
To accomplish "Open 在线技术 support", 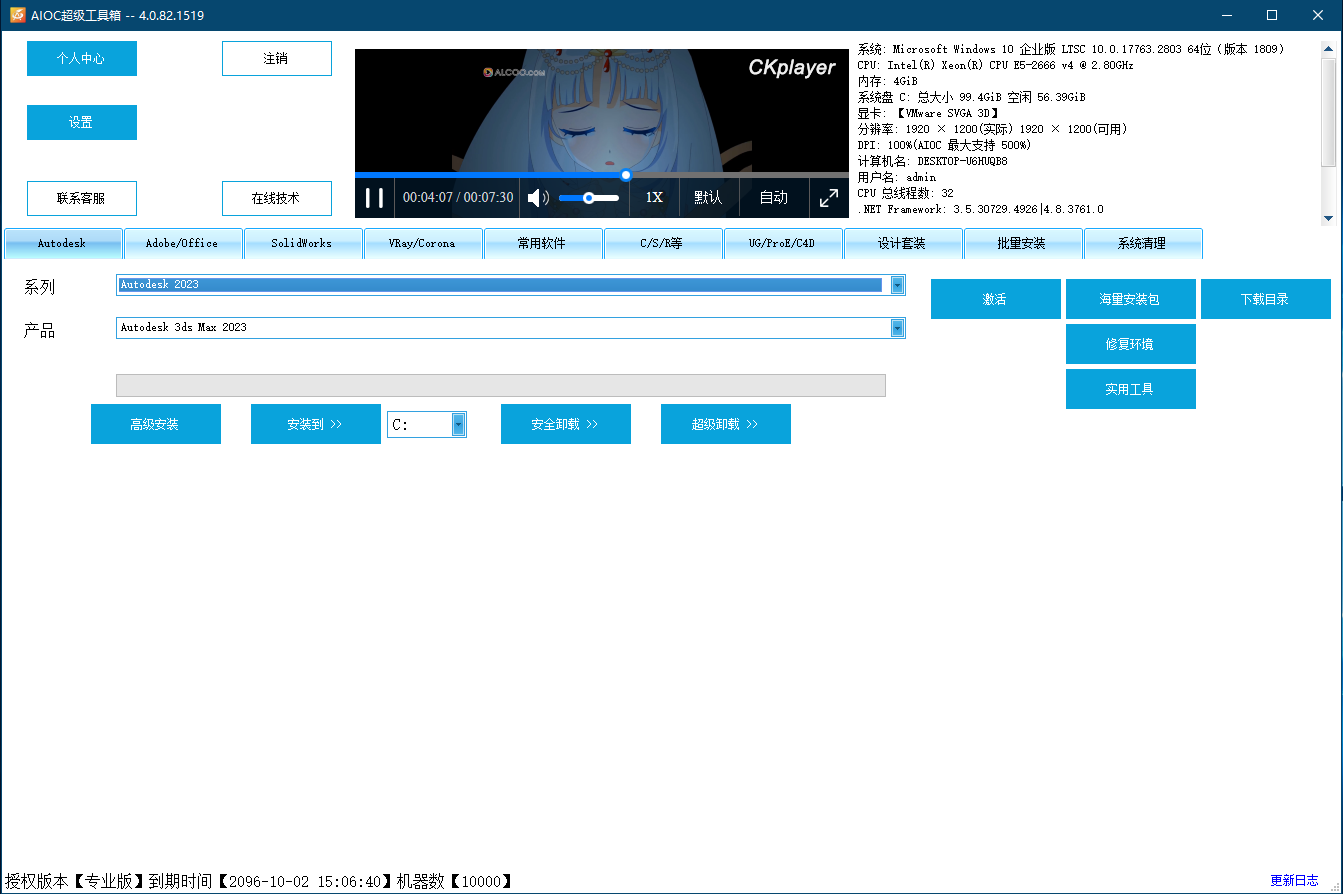I will pyautogui.click(x=277, y=198).
